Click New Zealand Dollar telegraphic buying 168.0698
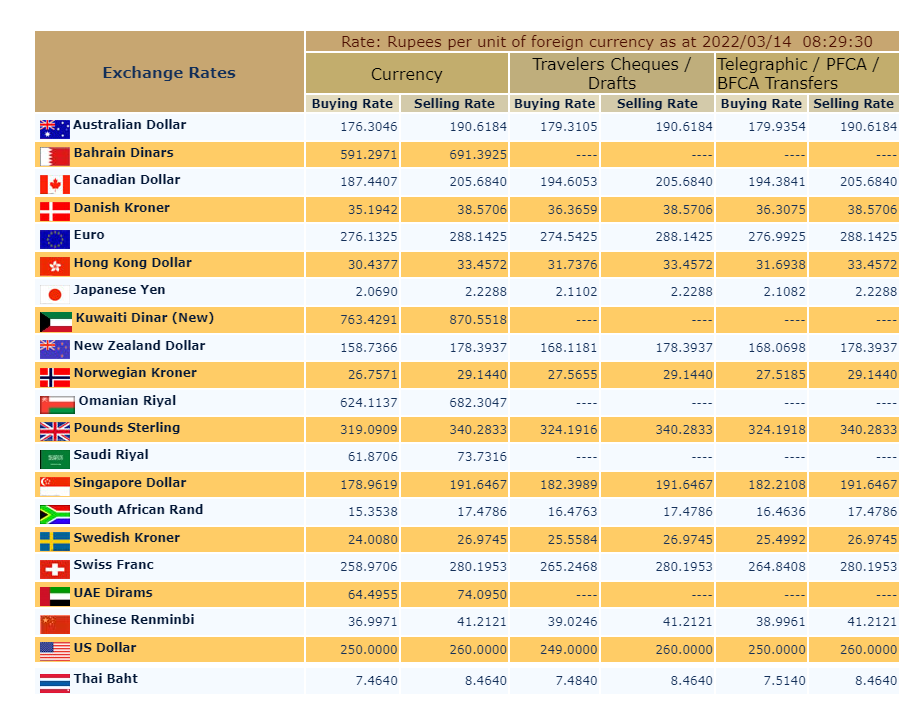This screenshot has height=710, width=924. [x=777, y=348]
